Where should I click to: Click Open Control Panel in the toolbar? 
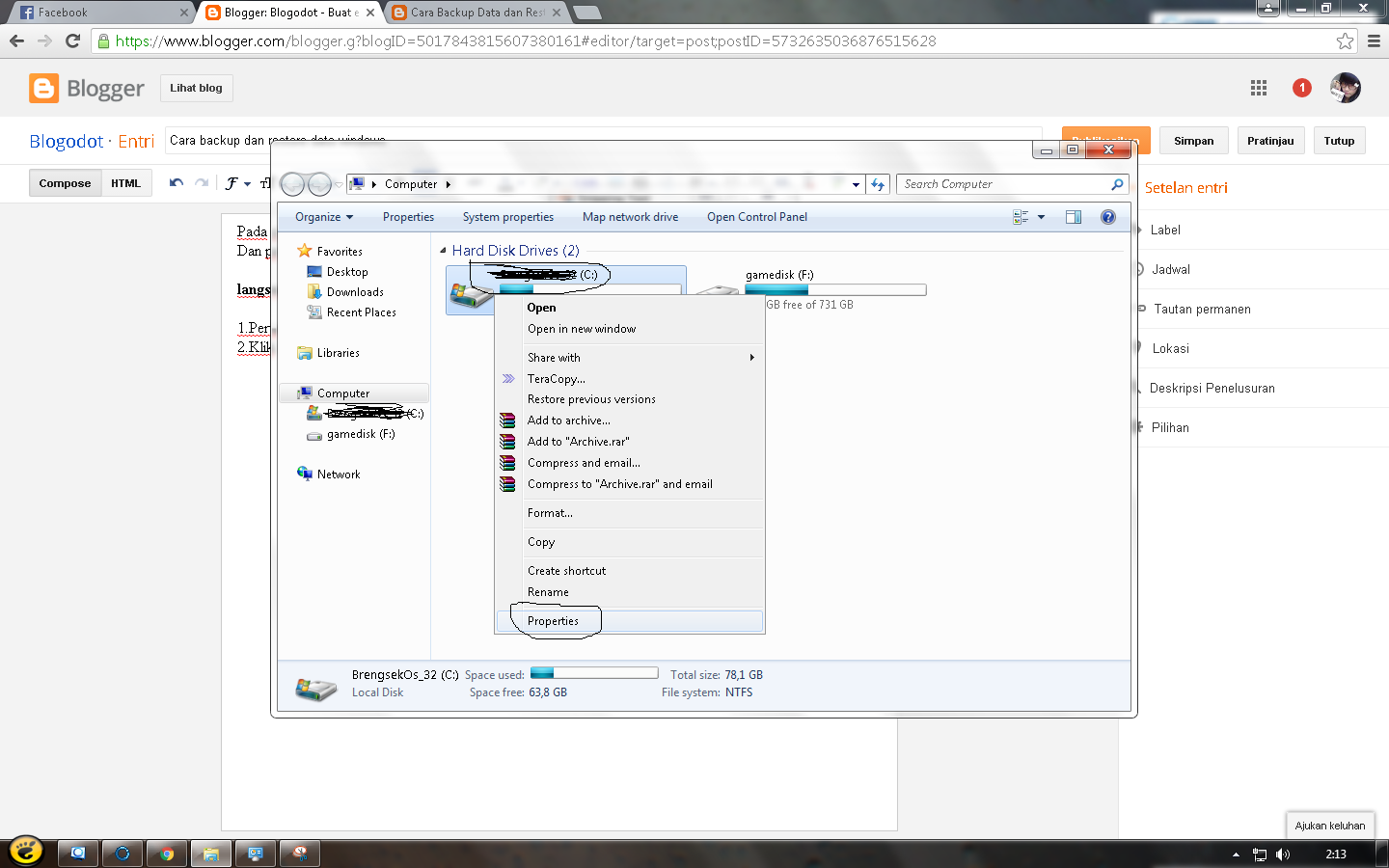[x=757, y=217]
